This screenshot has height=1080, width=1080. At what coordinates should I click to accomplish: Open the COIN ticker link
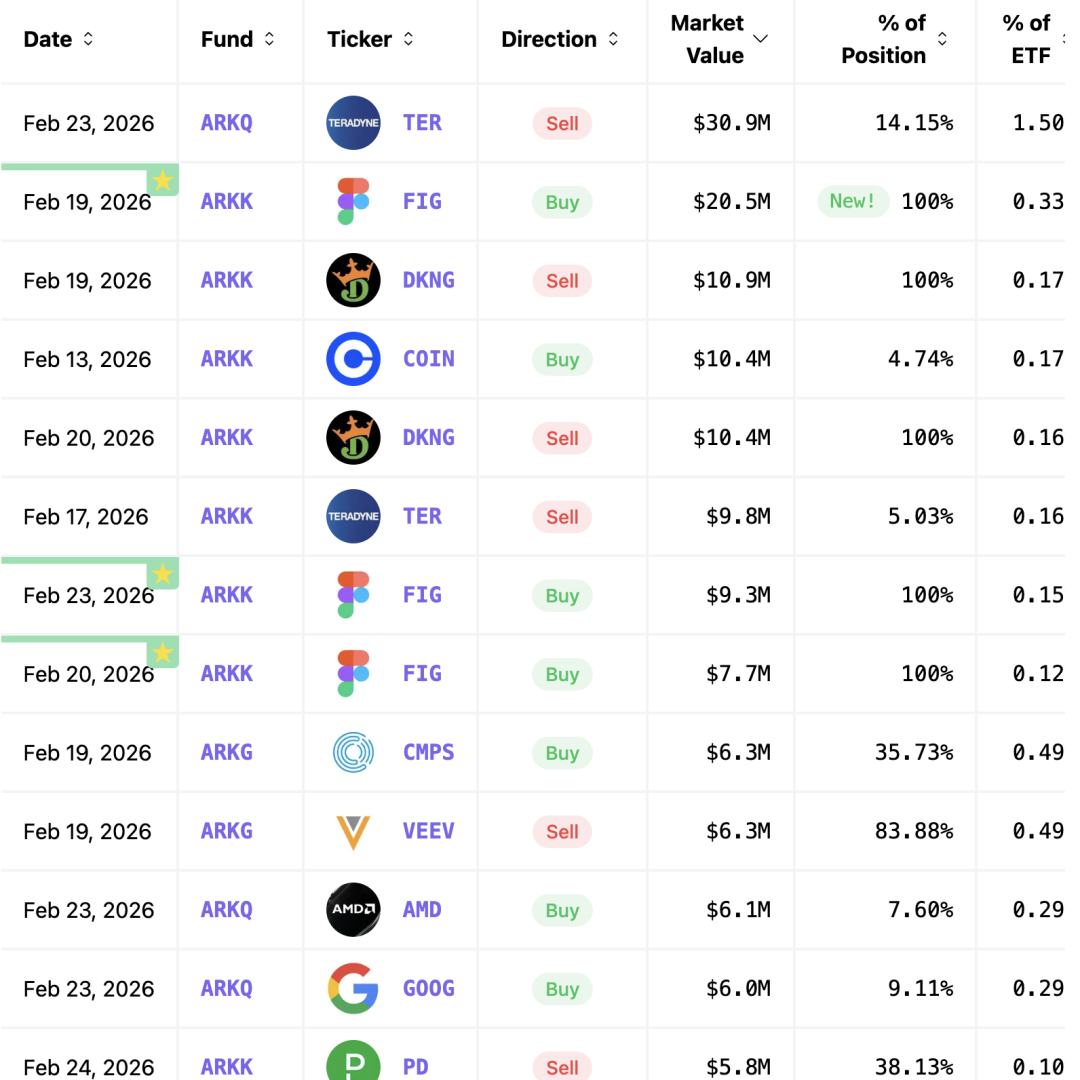(428, 359)
